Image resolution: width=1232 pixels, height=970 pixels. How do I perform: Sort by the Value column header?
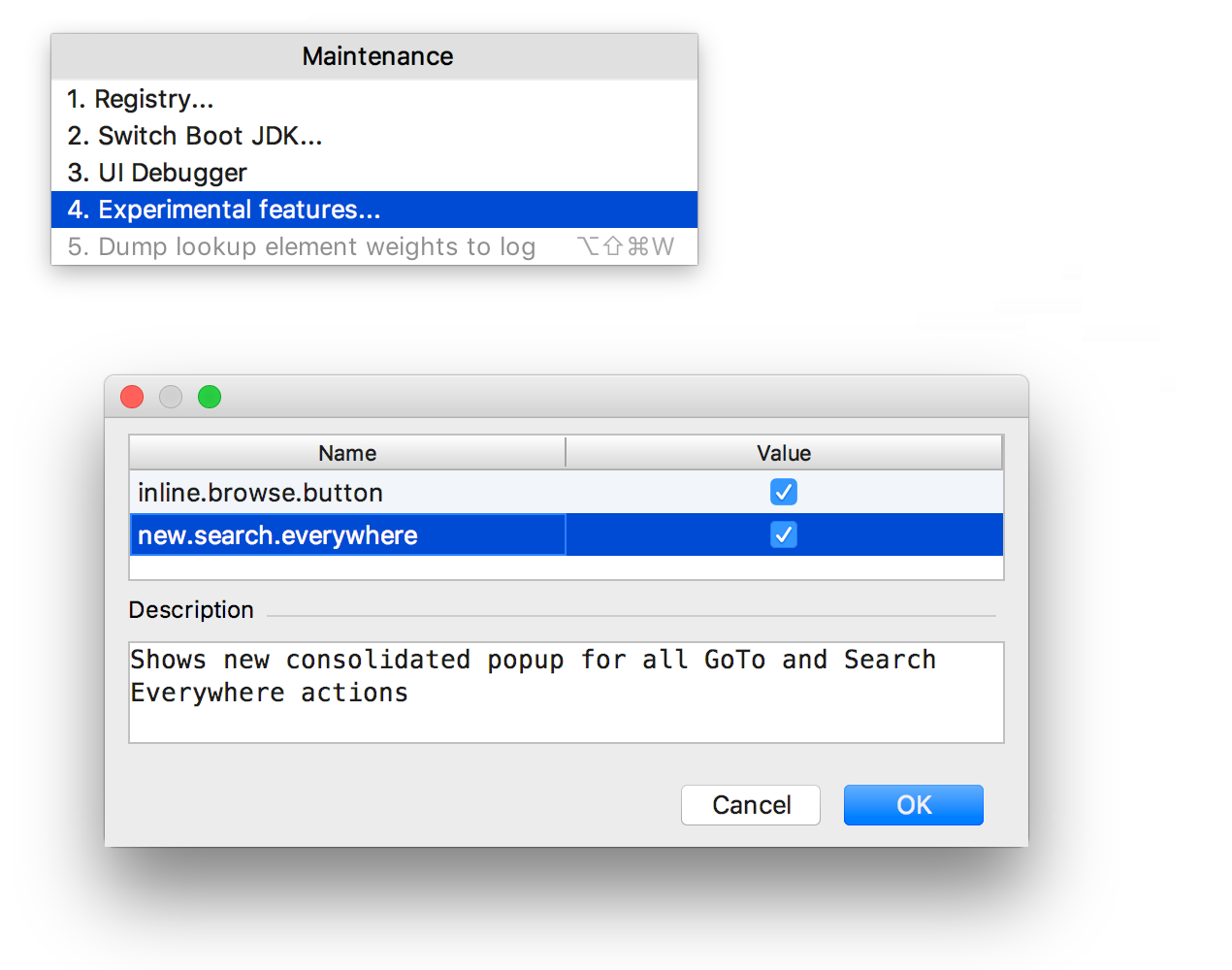coord(784,453)
